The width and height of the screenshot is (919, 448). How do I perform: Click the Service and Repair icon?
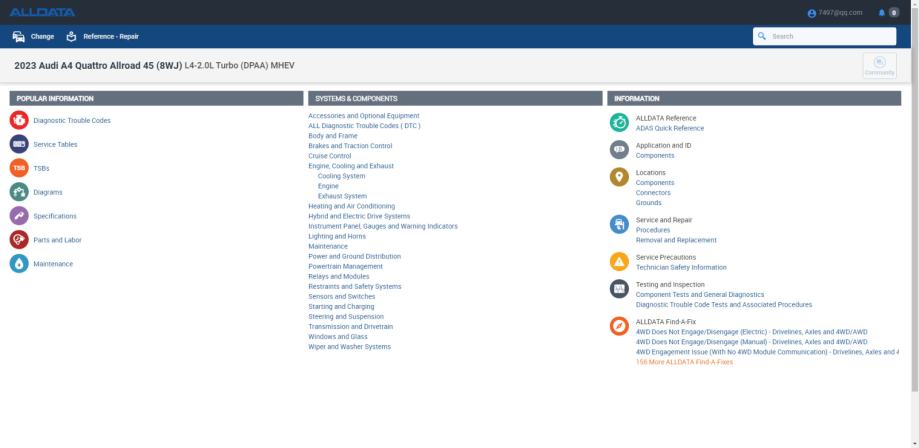(619, 225)
